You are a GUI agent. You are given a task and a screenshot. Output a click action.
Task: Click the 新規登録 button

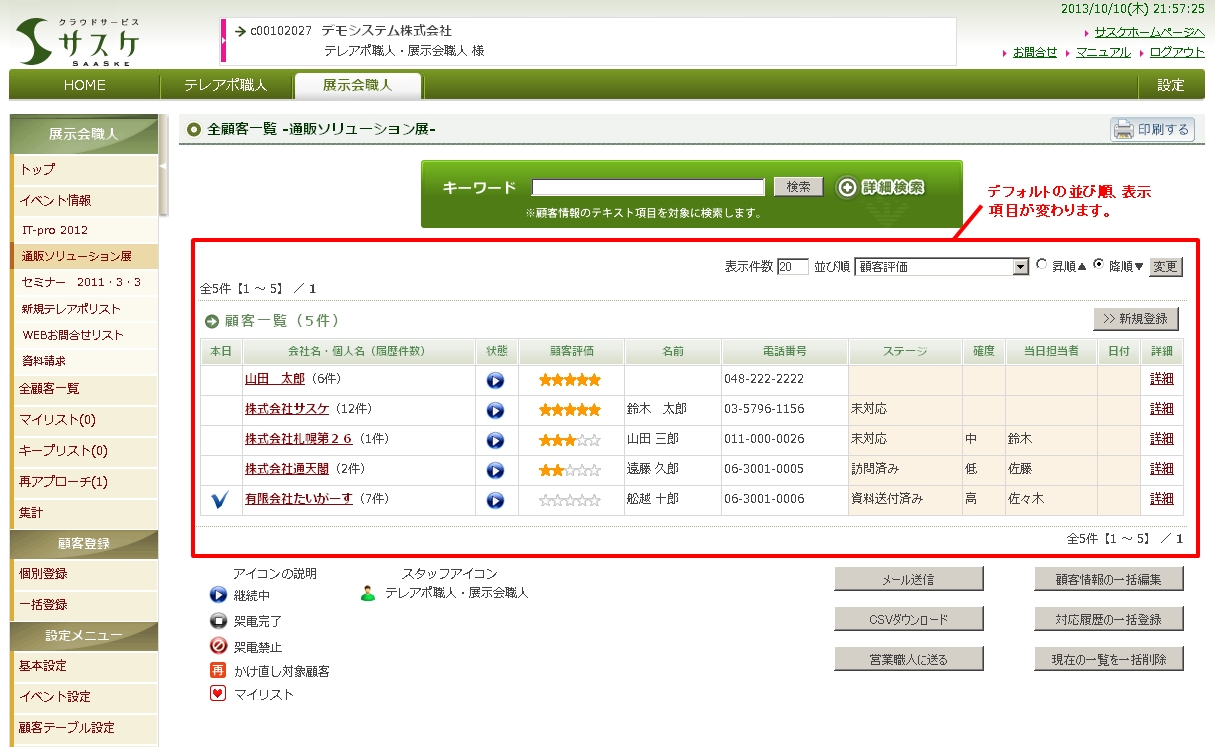pos(1135,319)
